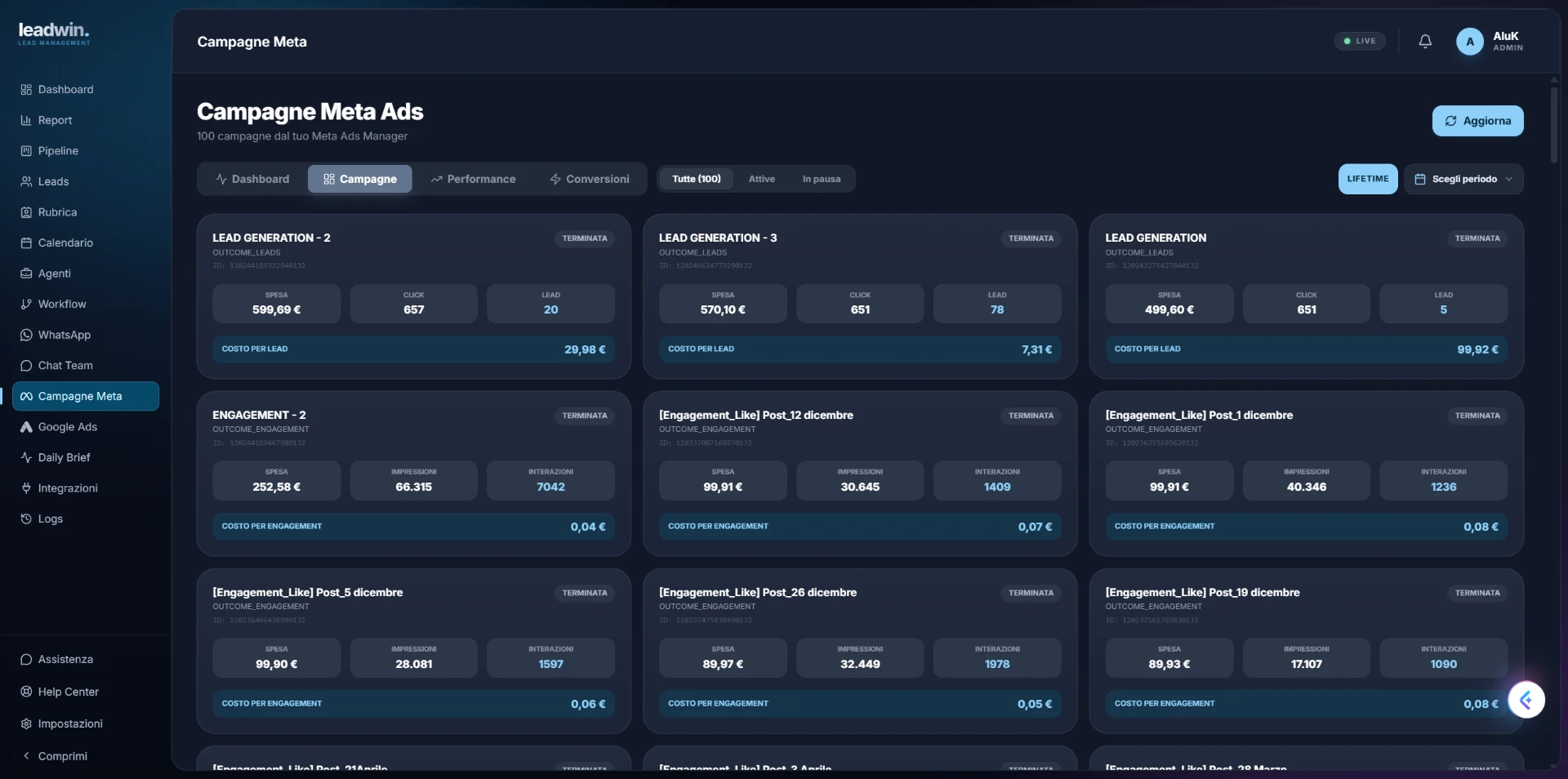Open the AluK admin user menu
Viewport: 1568px width, 779px height.
(1490, 41)
